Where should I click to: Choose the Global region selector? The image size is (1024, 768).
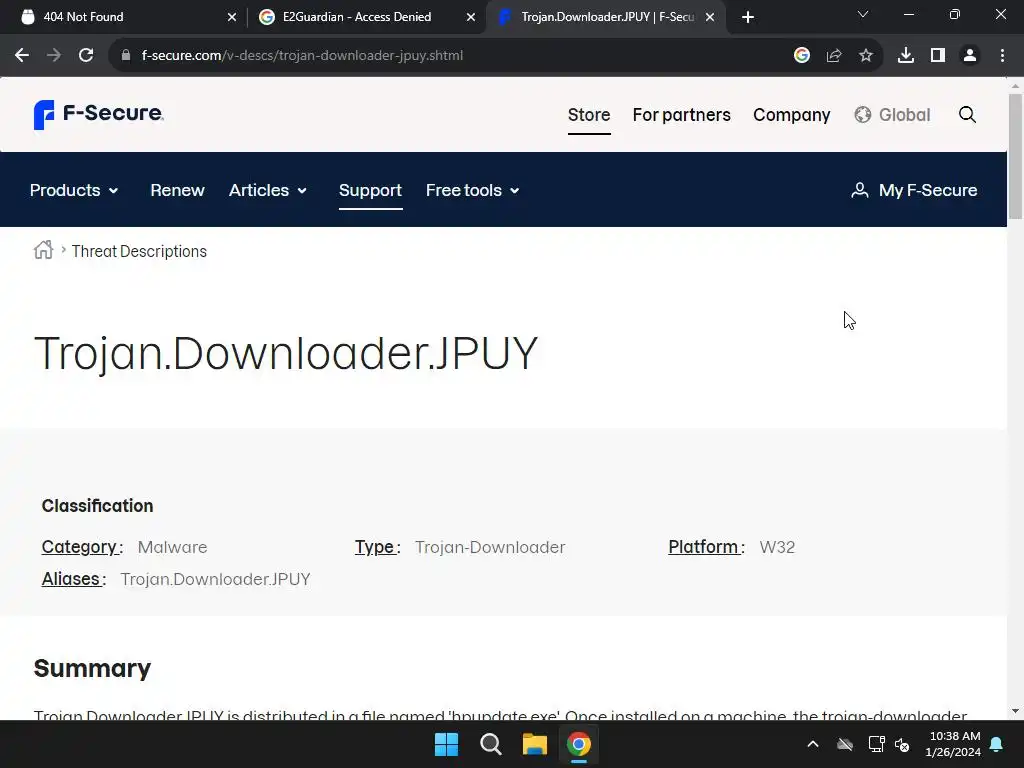pos(892,115)
